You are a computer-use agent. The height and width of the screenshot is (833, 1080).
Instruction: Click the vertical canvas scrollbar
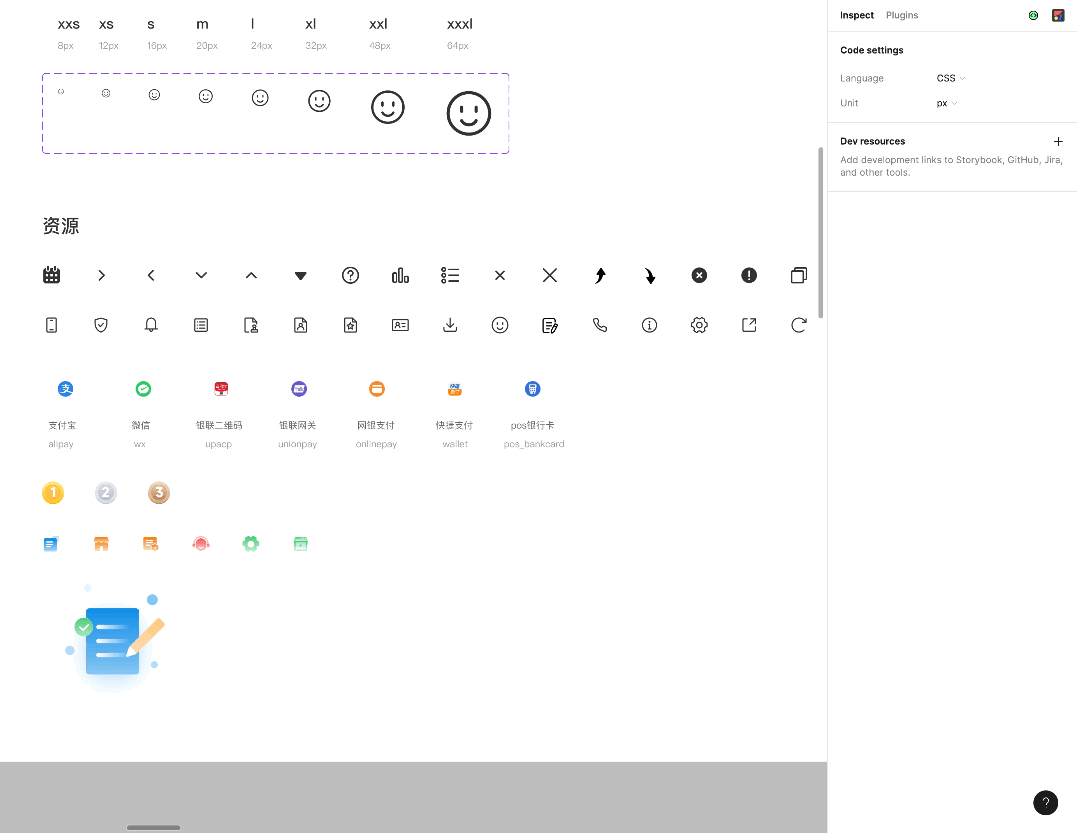[820, 232]
